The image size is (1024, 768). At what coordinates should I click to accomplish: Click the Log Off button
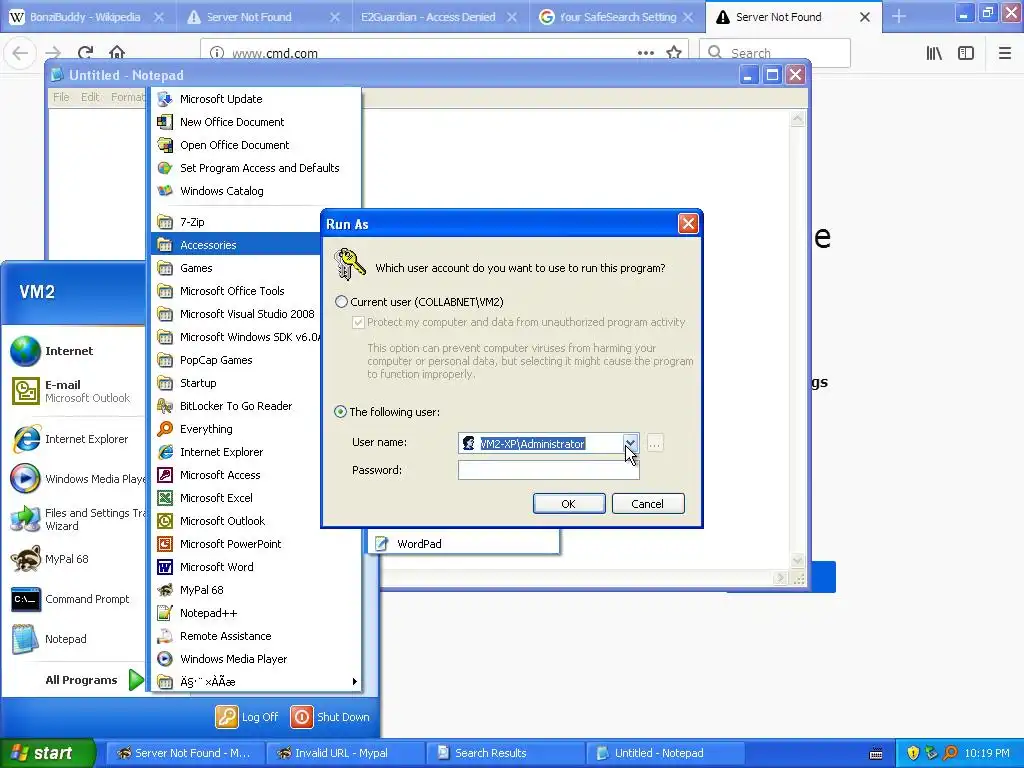click(247, 717)
